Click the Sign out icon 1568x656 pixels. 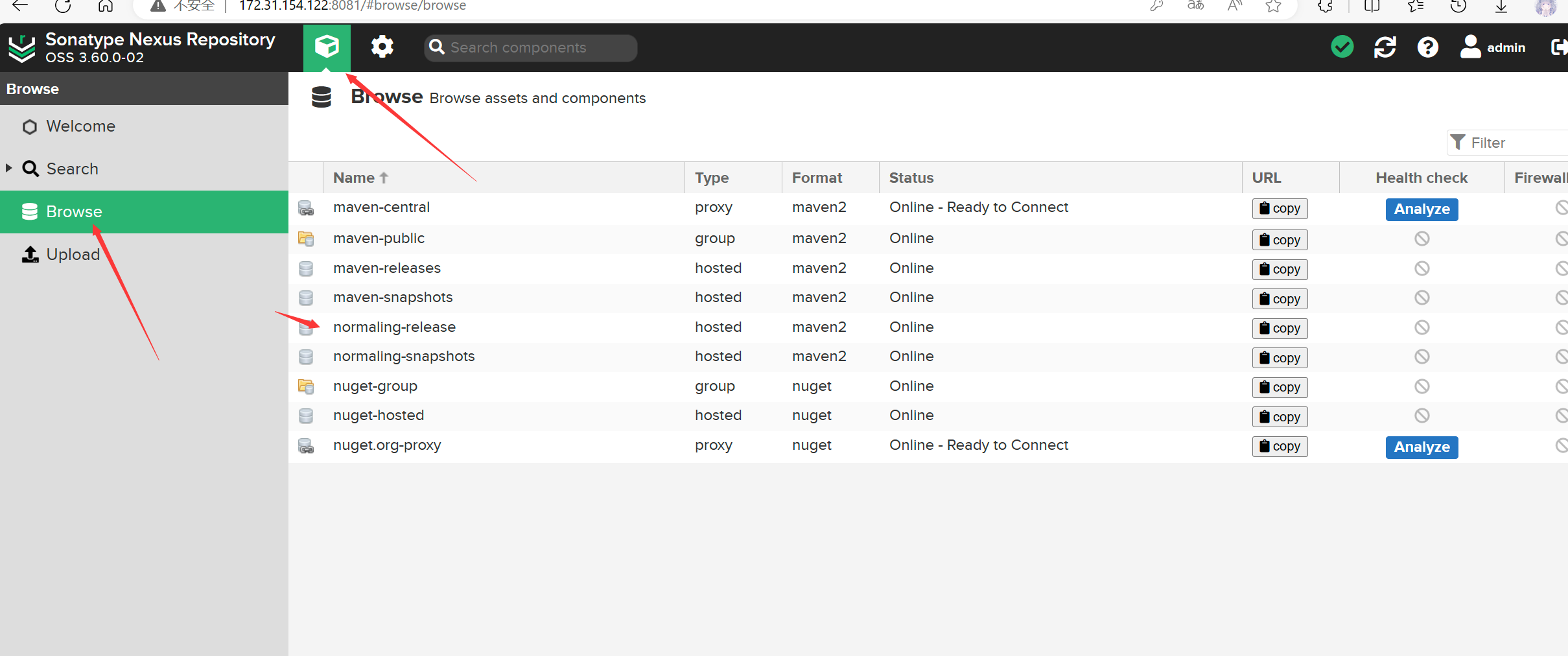1558,47
